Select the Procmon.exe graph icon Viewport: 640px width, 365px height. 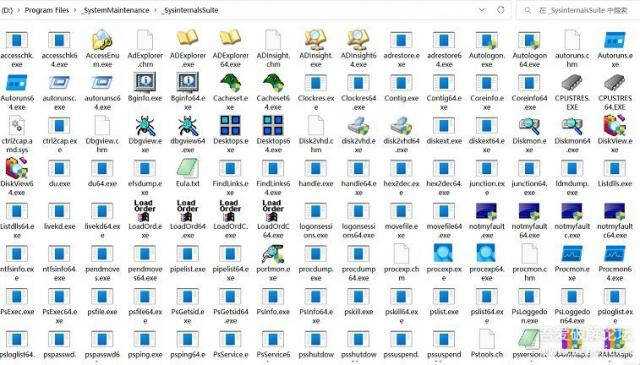(x=572, y=254)
